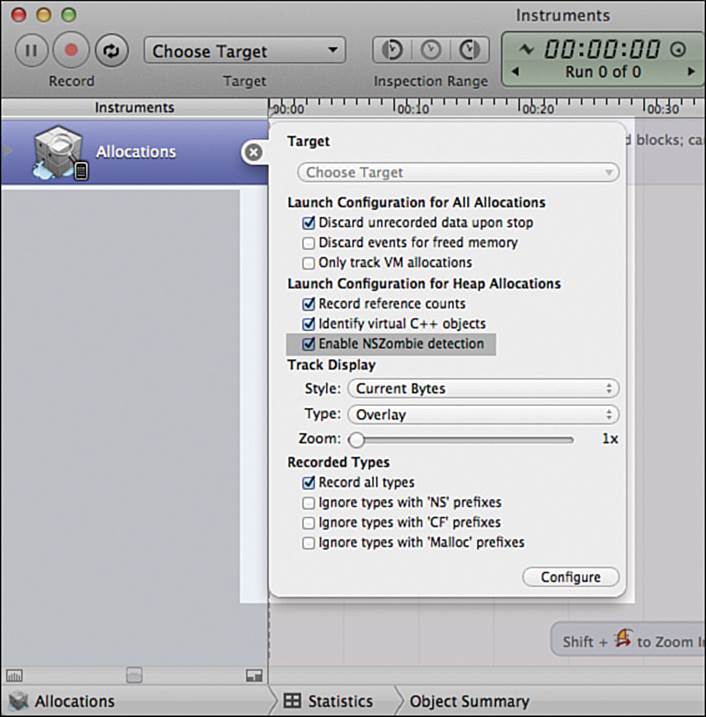Go to the next run arrow
706x717 pixels.
(691, 71)
